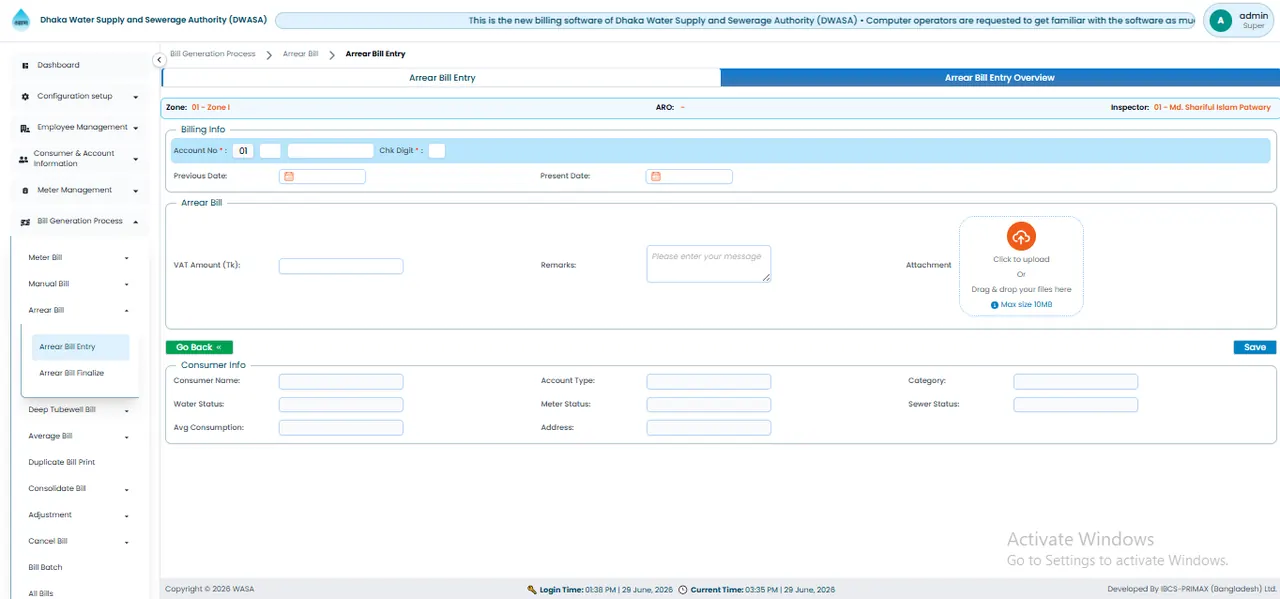This screenshot has height=599, width=1280.
Task: Click the key icon beside Login Time
Action: coord(532,590)
